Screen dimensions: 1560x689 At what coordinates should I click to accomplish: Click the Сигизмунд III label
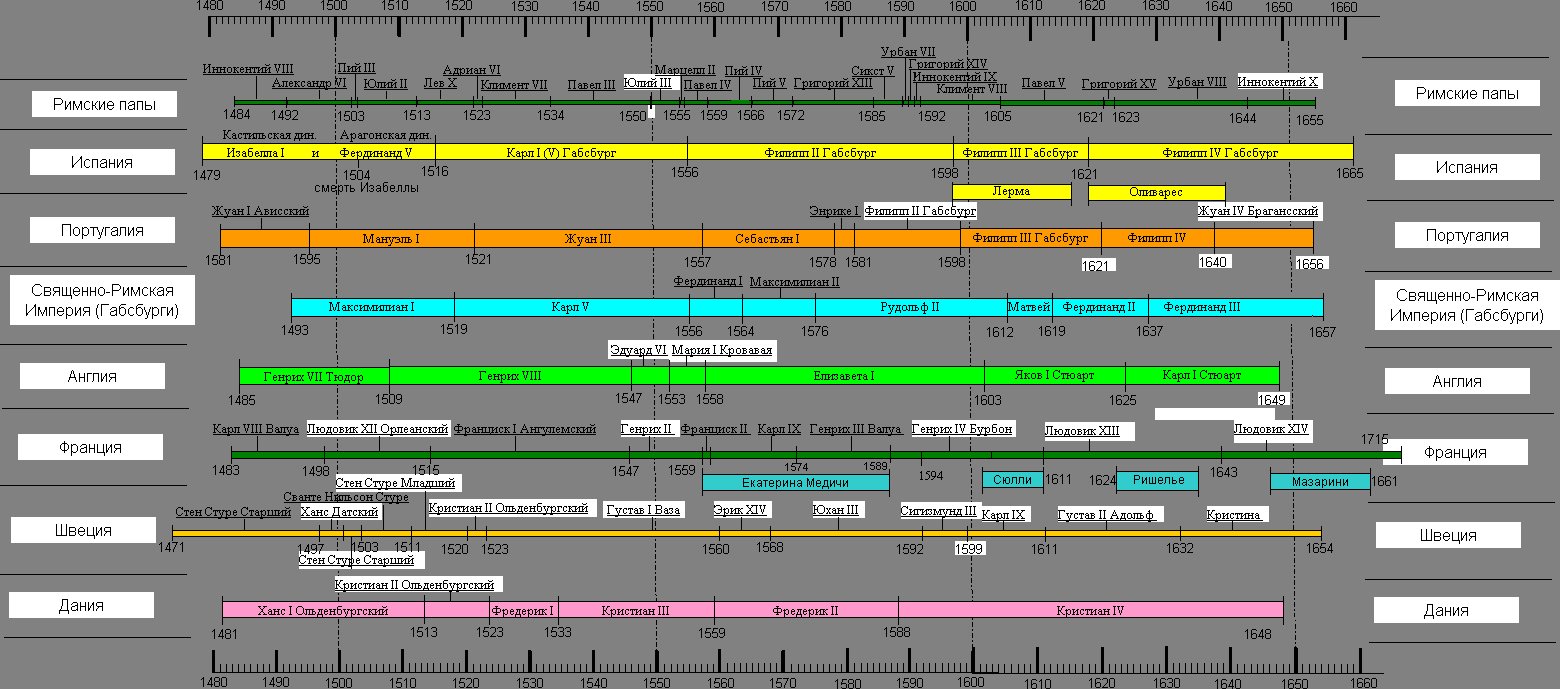[x=939, y=510]
